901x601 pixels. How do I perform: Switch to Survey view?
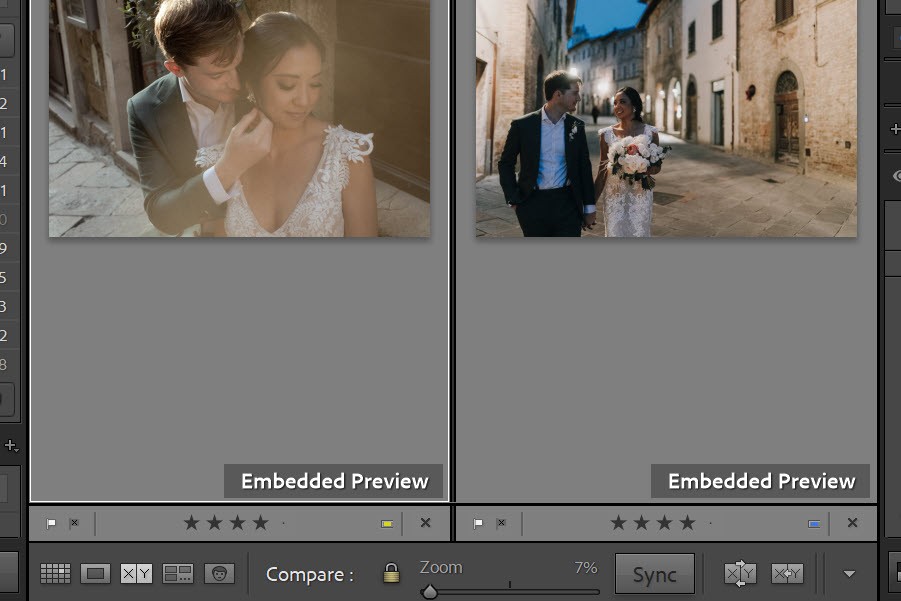[x=178, y=573]
